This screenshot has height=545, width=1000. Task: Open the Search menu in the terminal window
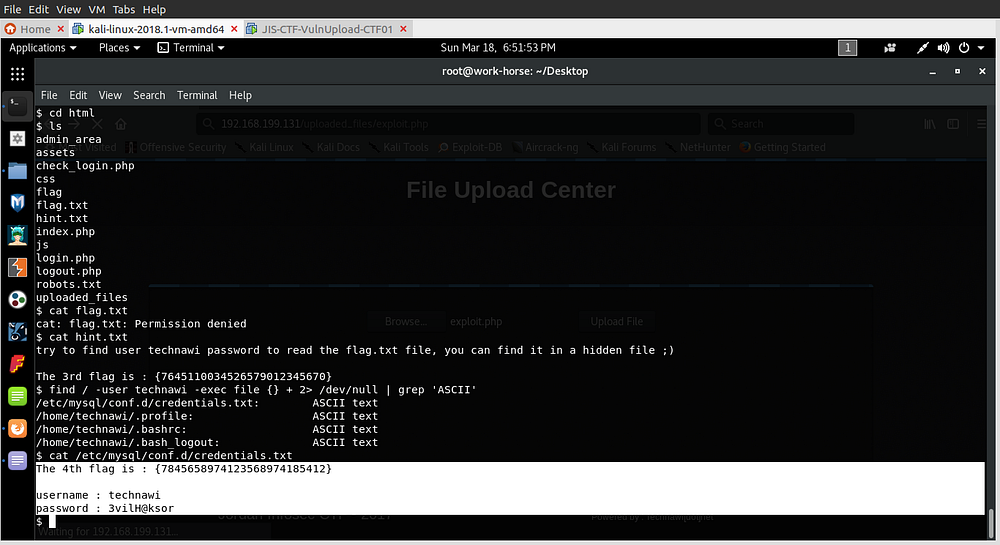[x=149, y=95]
